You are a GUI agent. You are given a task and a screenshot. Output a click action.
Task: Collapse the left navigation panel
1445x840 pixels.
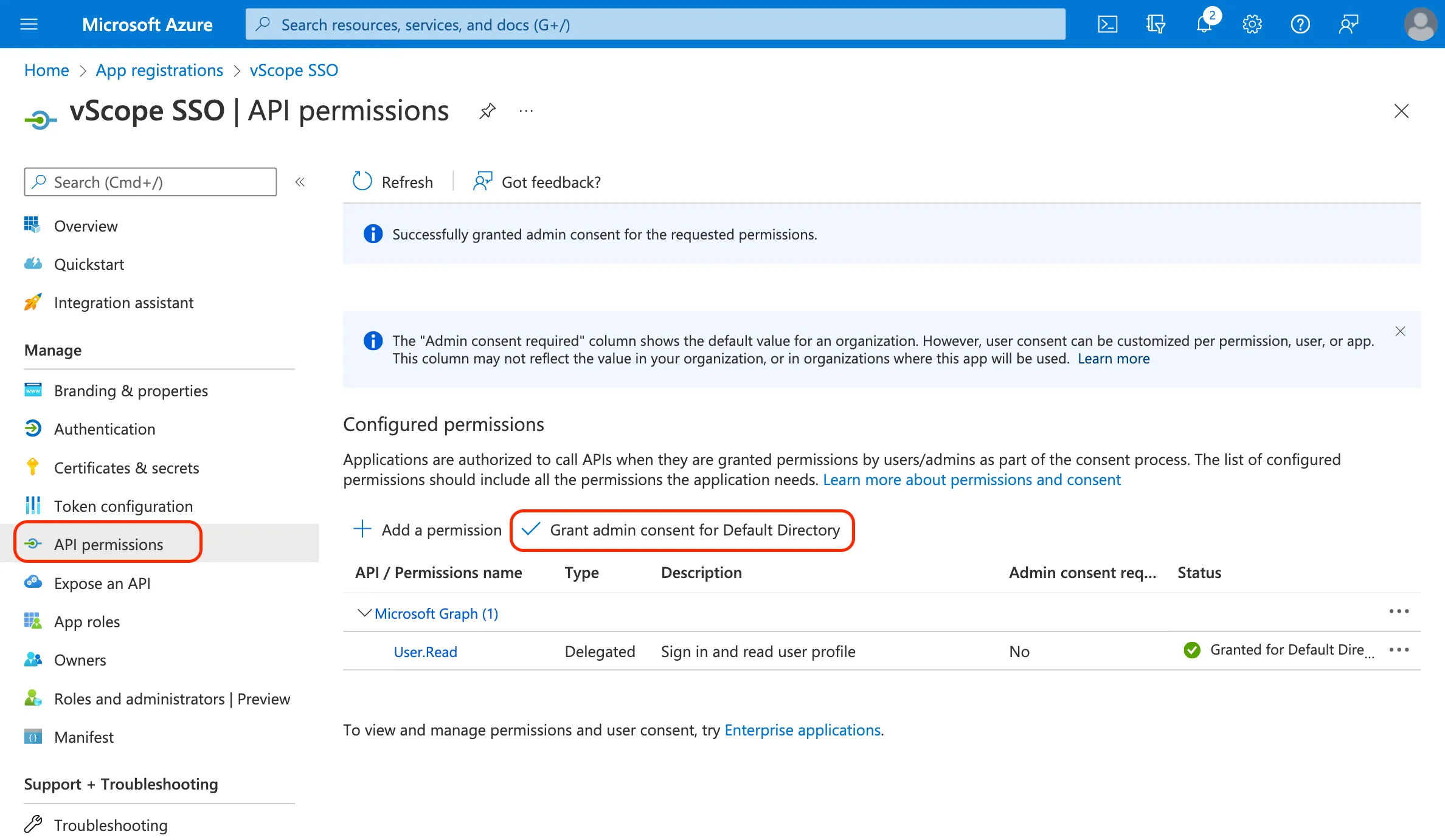click(x=300, y=182)
